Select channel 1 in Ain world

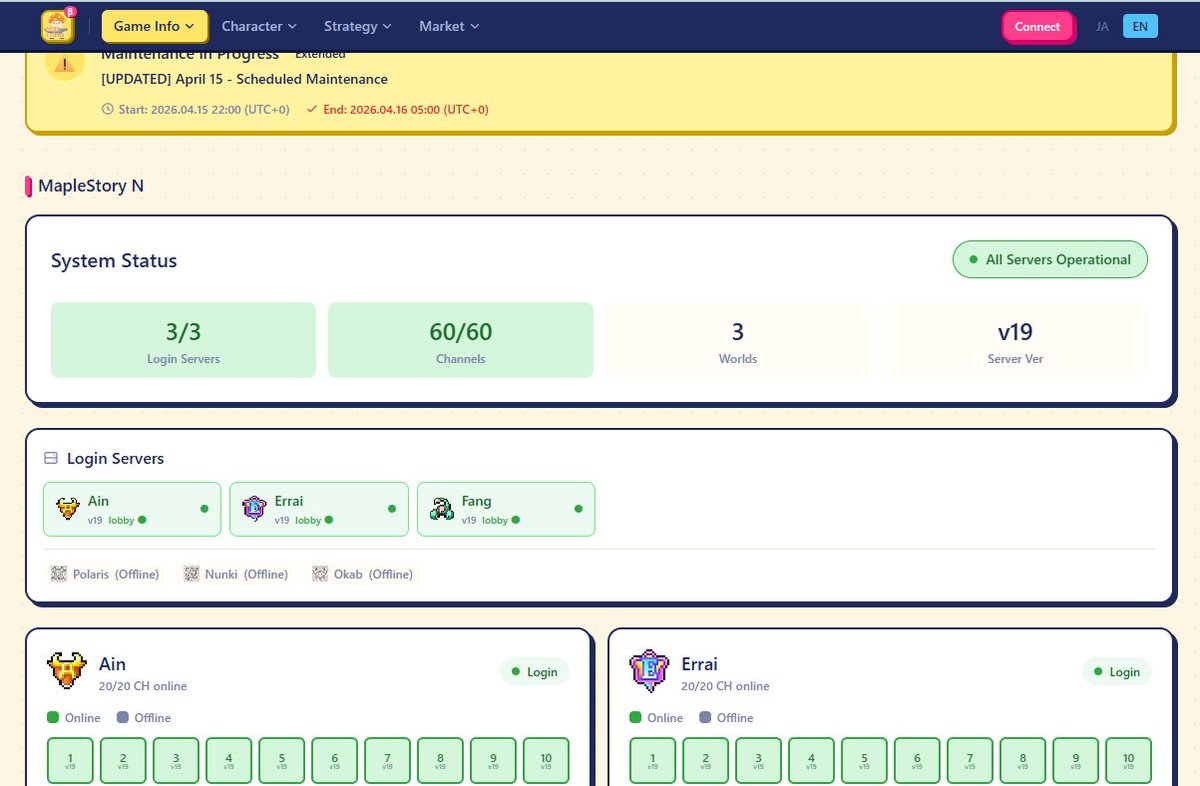(70, 761)
